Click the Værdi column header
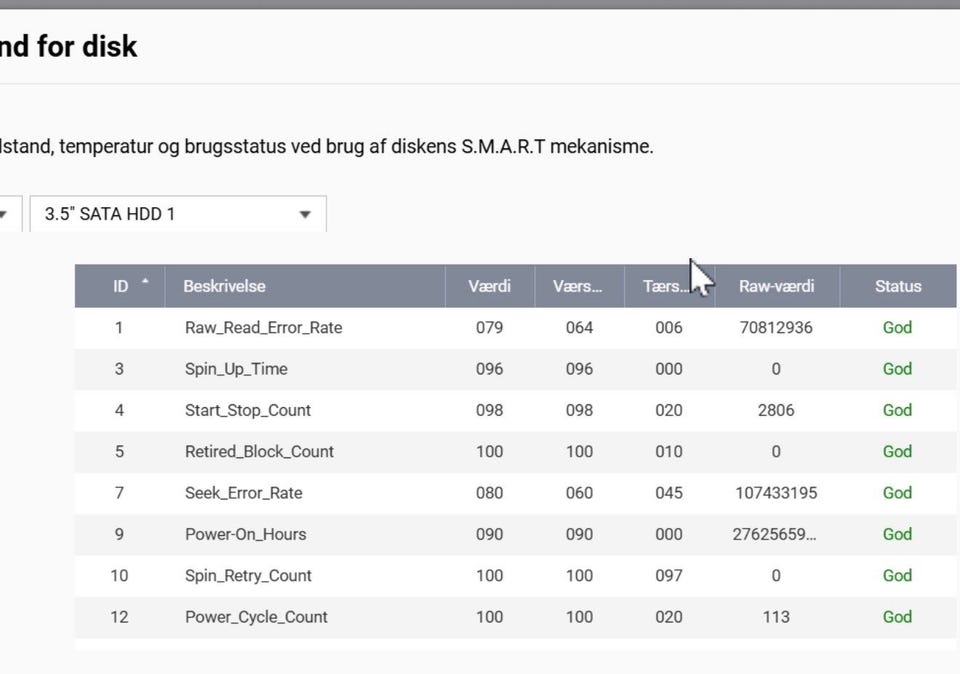Screen dimensions: 960x674 pos(489,286)
